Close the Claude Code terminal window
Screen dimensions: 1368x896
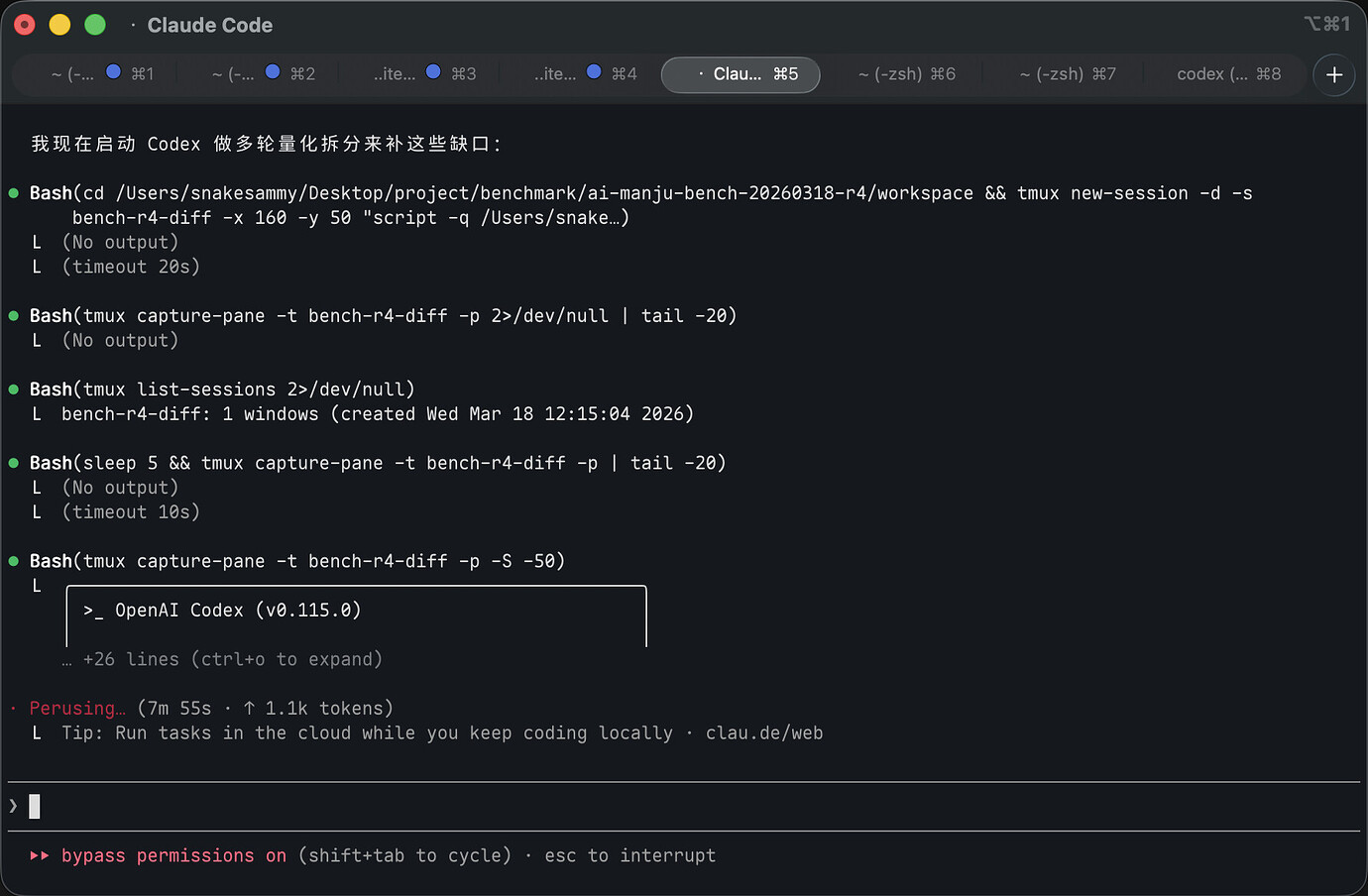click(x=25, y=25)
